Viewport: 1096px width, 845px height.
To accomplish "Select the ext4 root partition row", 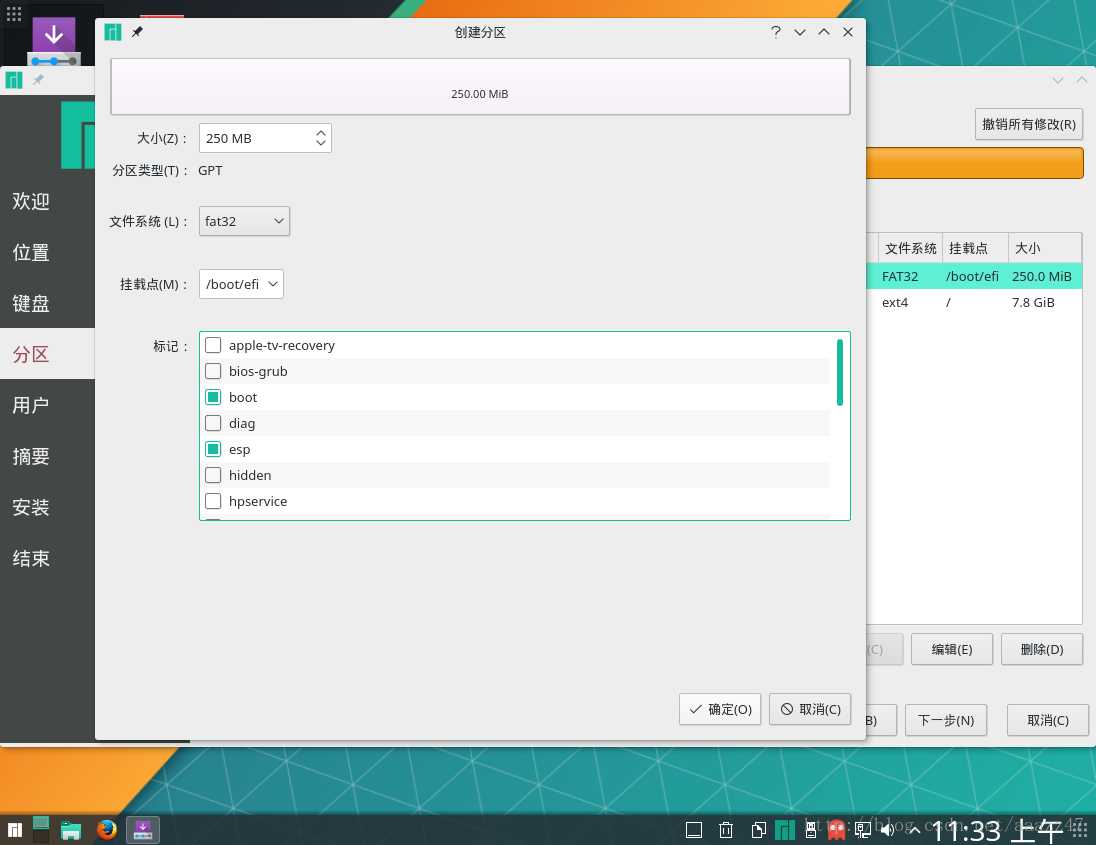I will pos(974,303).
